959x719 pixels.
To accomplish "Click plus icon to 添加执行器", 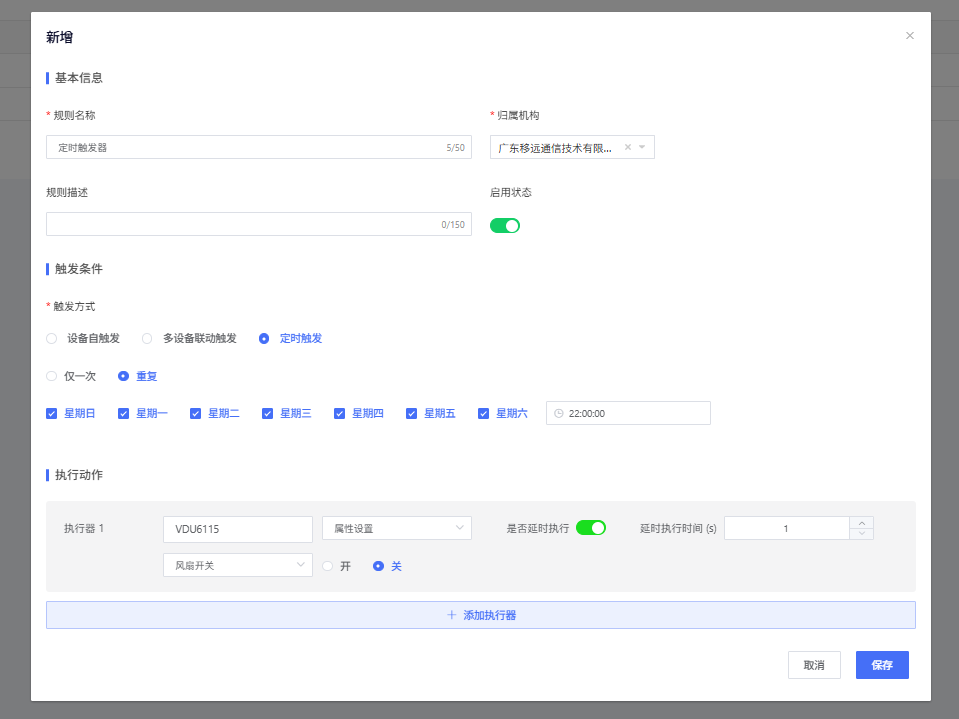I will [x=452, y=615].
